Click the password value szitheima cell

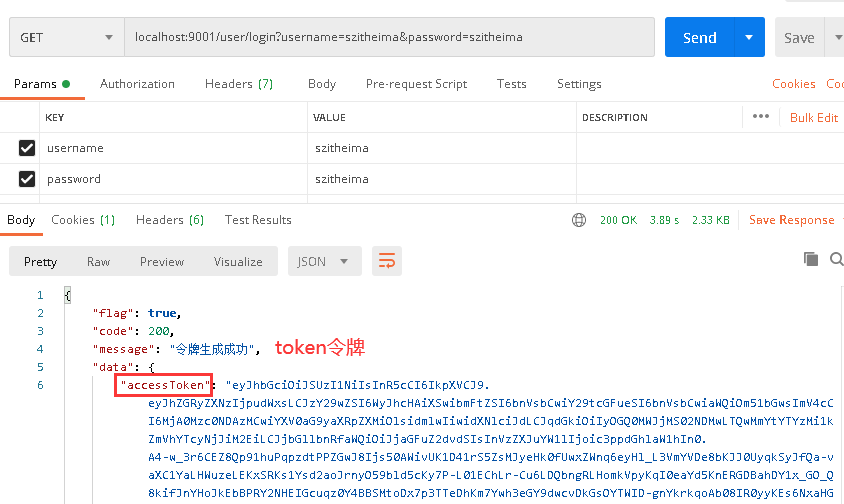pos(442,179)
